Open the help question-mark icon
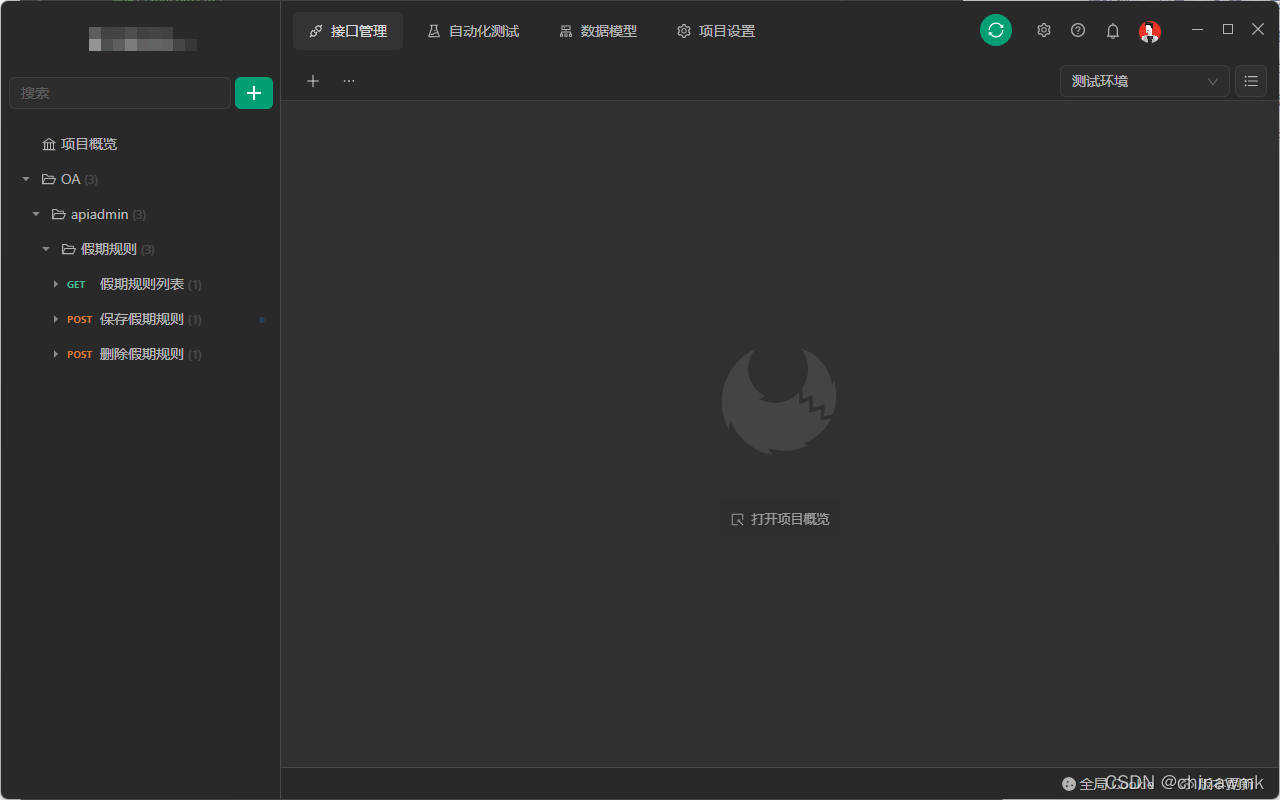 click(x=1077, y=30)
